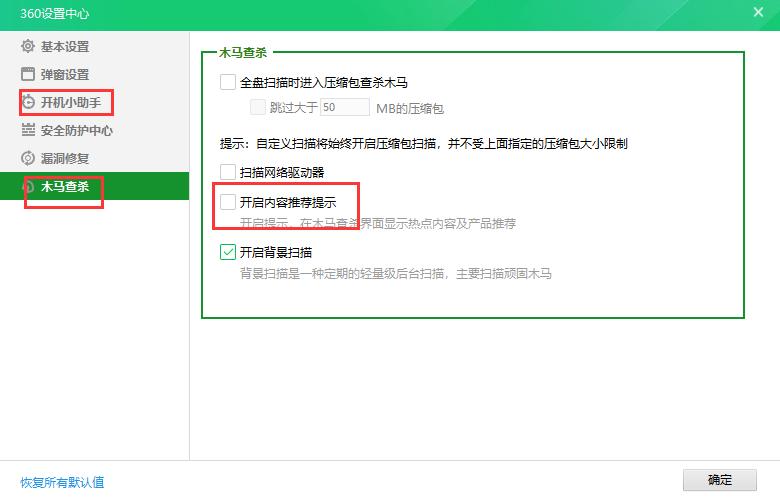Viewport: 780px width, 500px height.
Task: Check the 扫描网络驱动器 option
Action: [x=228, y=172]
